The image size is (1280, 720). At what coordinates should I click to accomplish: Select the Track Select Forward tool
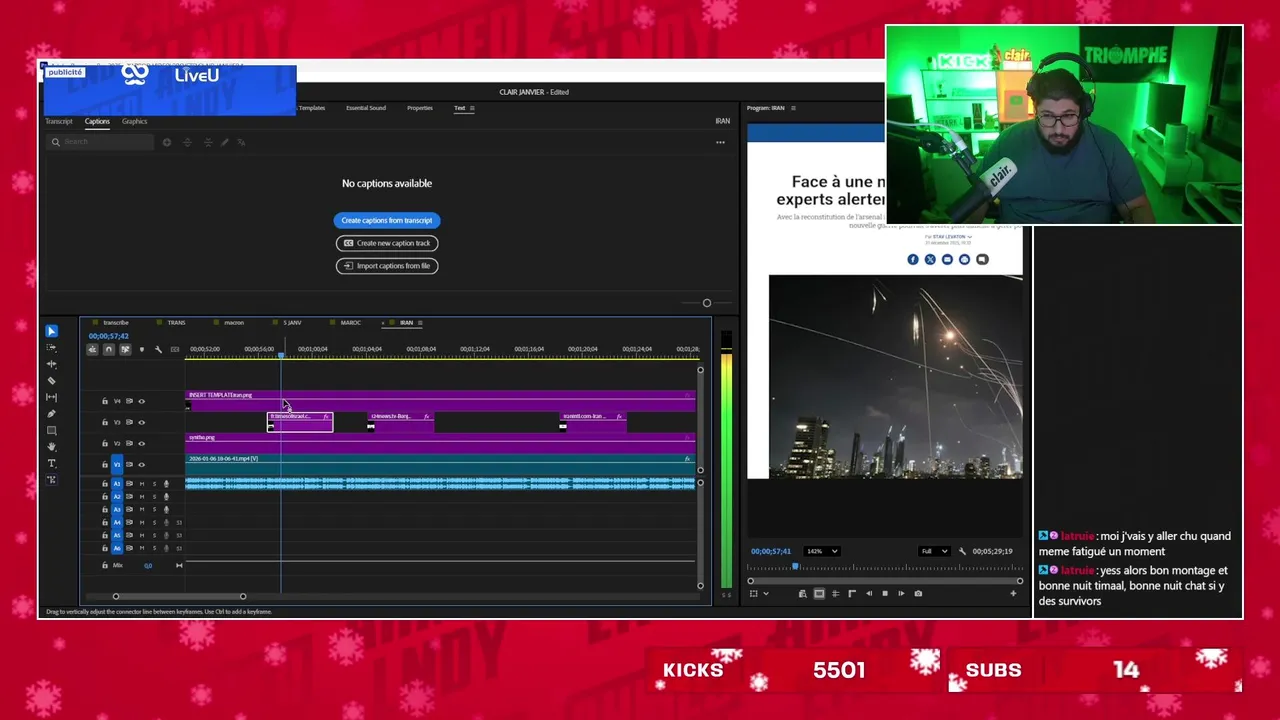pos(51,347)
